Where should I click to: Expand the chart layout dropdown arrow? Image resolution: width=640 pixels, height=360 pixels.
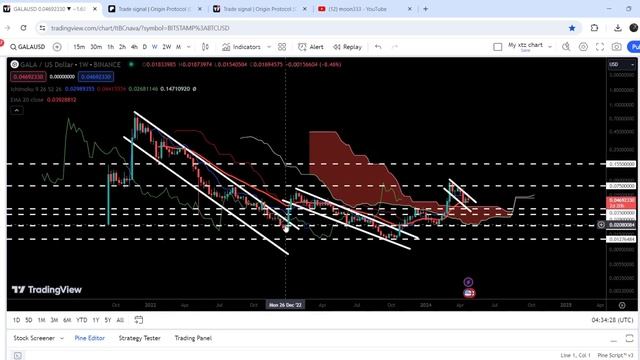coord(550,47)
